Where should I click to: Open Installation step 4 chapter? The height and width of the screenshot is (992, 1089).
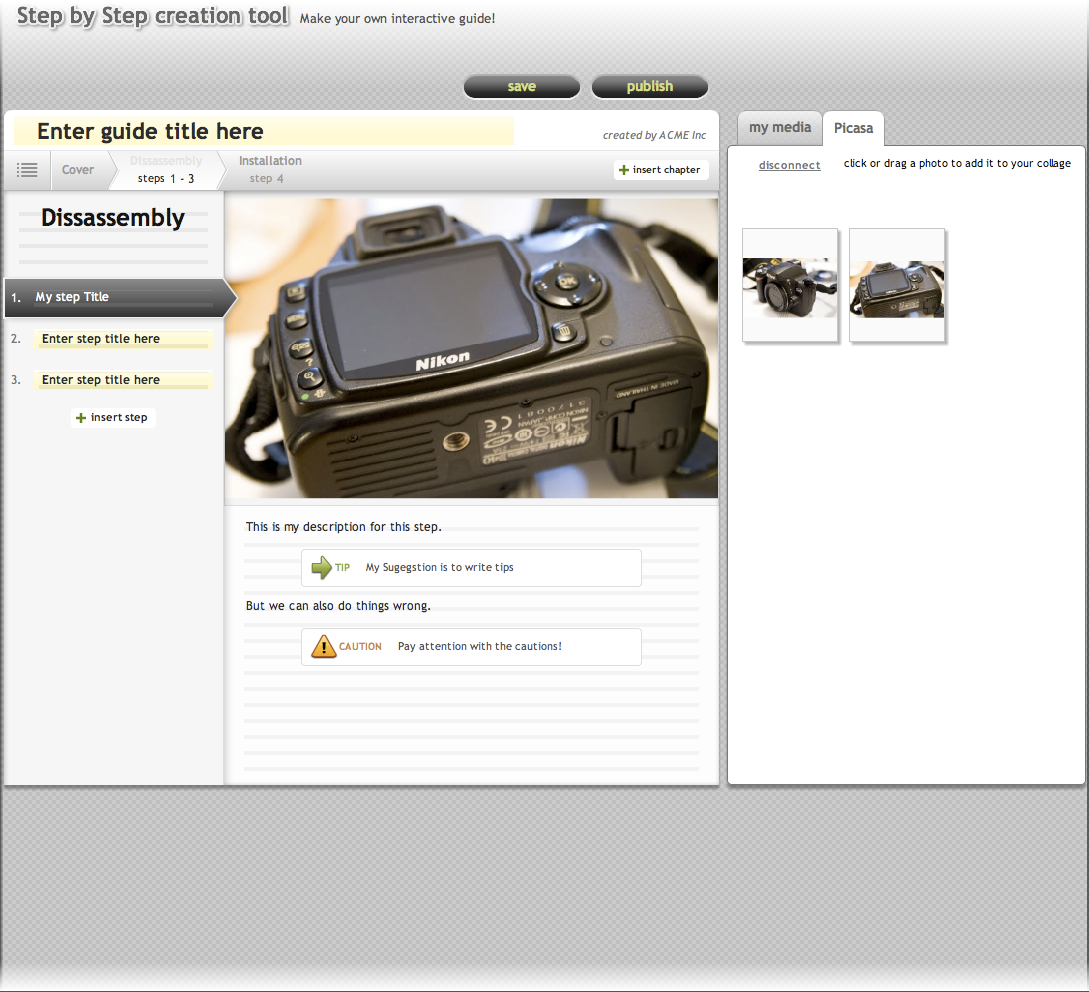270,170
